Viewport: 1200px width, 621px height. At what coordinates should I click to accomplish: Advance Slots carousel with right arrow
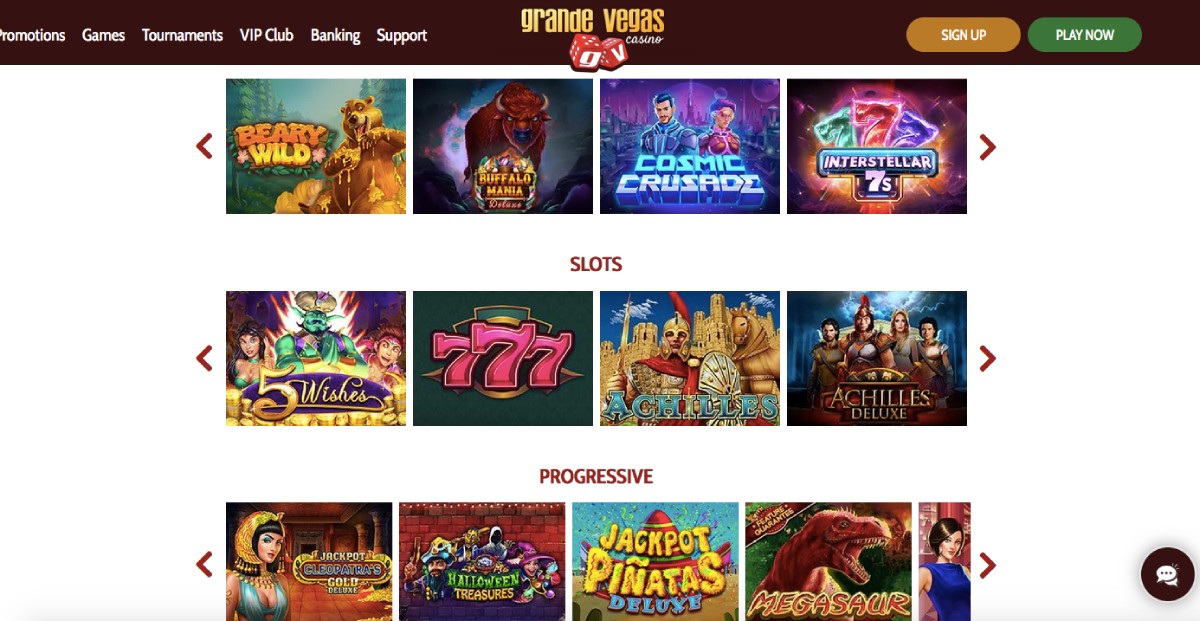tap(988, 358)
